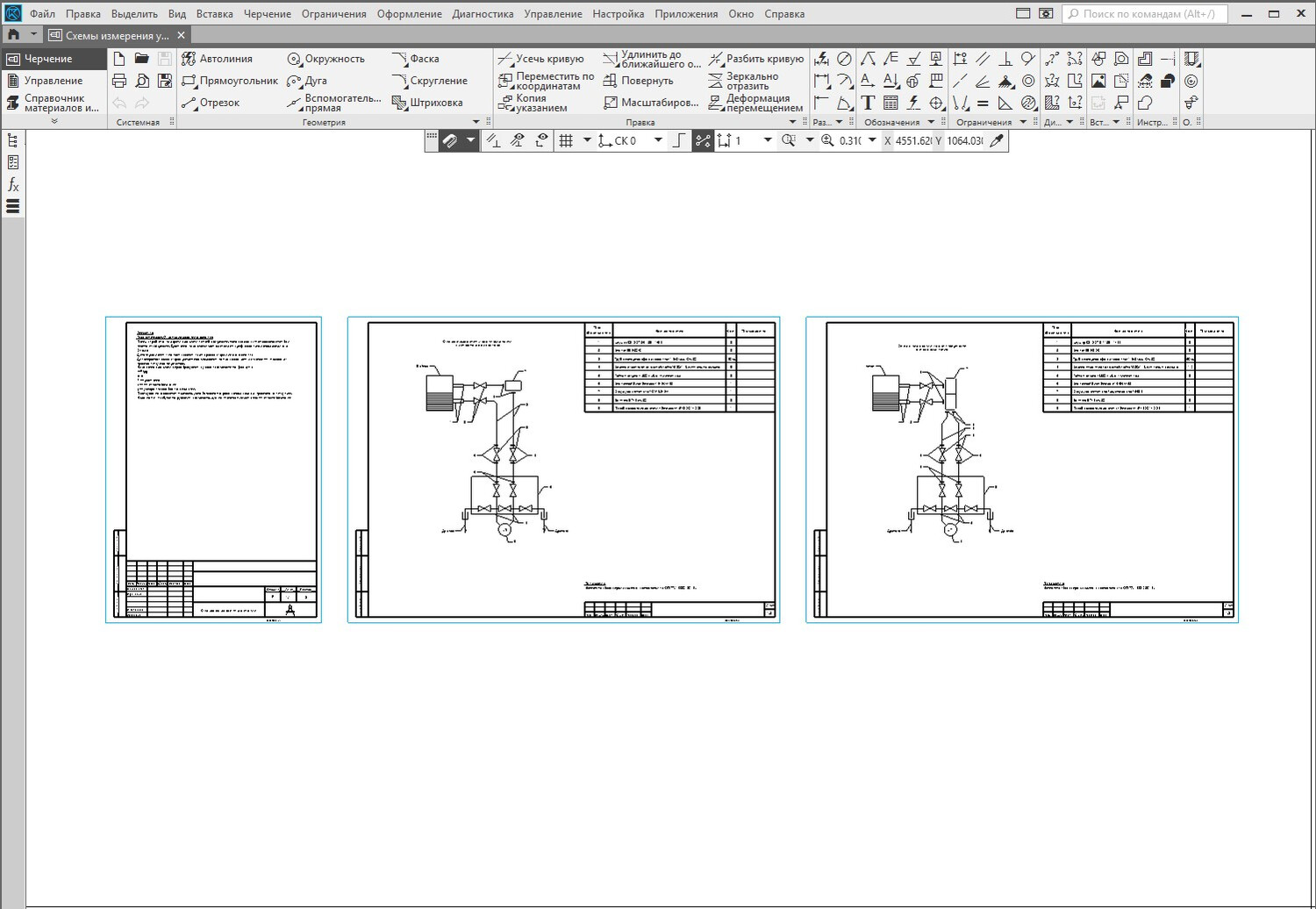Open the Черчение menu

tap(267, 14)
